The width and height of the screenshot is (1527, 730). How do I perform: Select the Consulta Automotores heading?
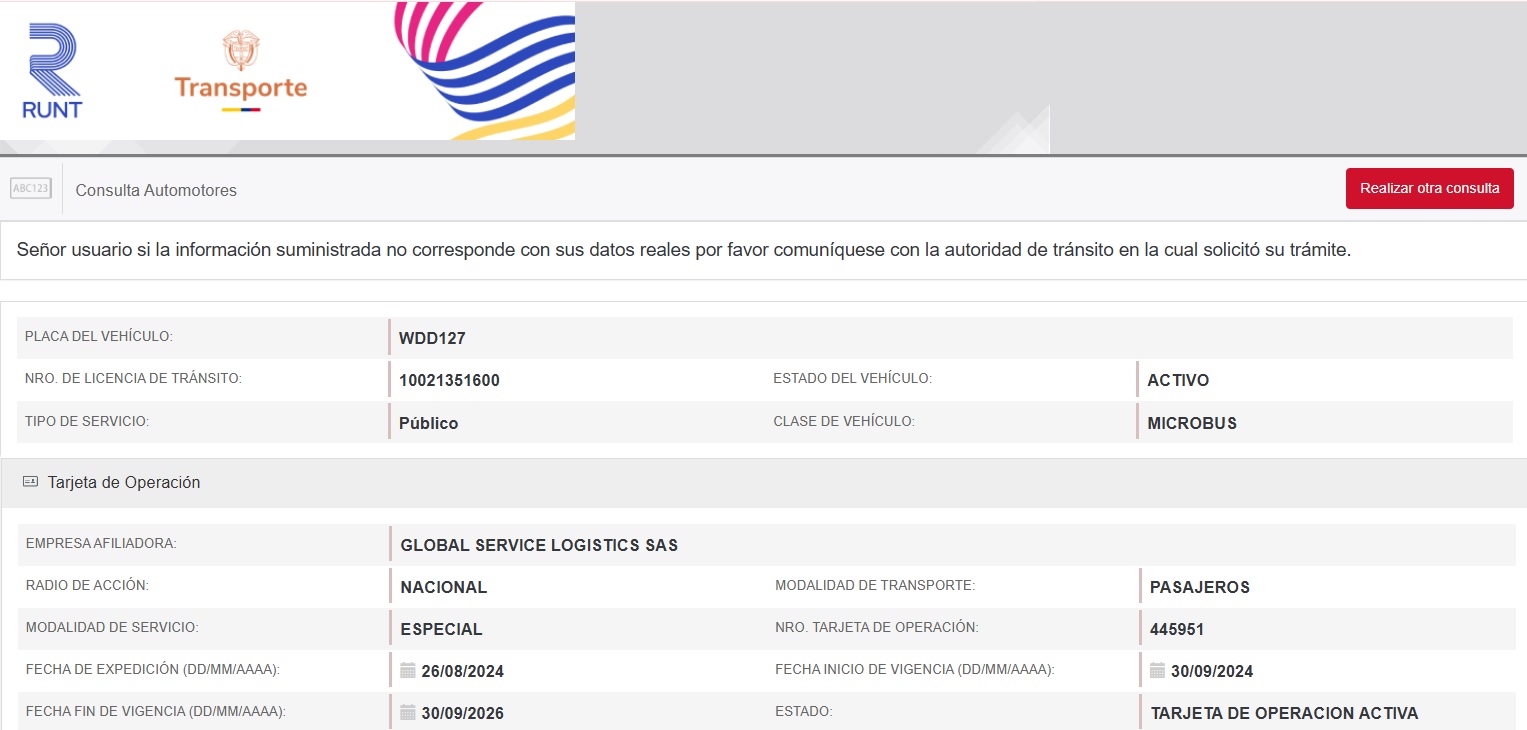[x=156, y=190]
